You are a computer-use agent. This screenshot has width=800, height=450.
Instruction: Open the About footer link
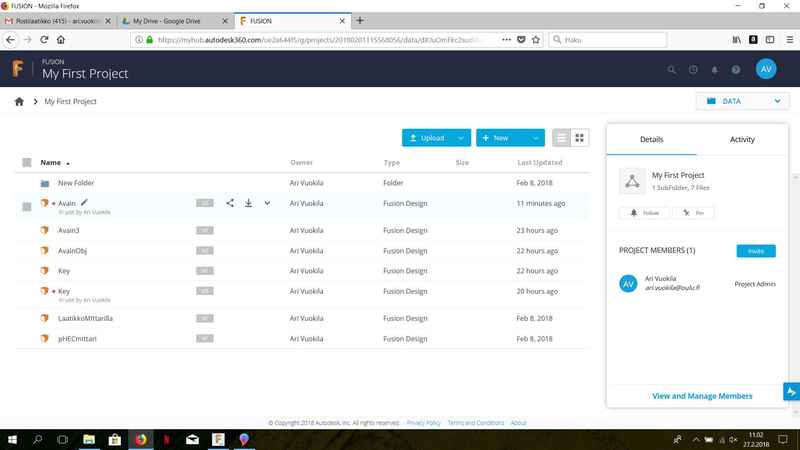[x=518, y=422]
